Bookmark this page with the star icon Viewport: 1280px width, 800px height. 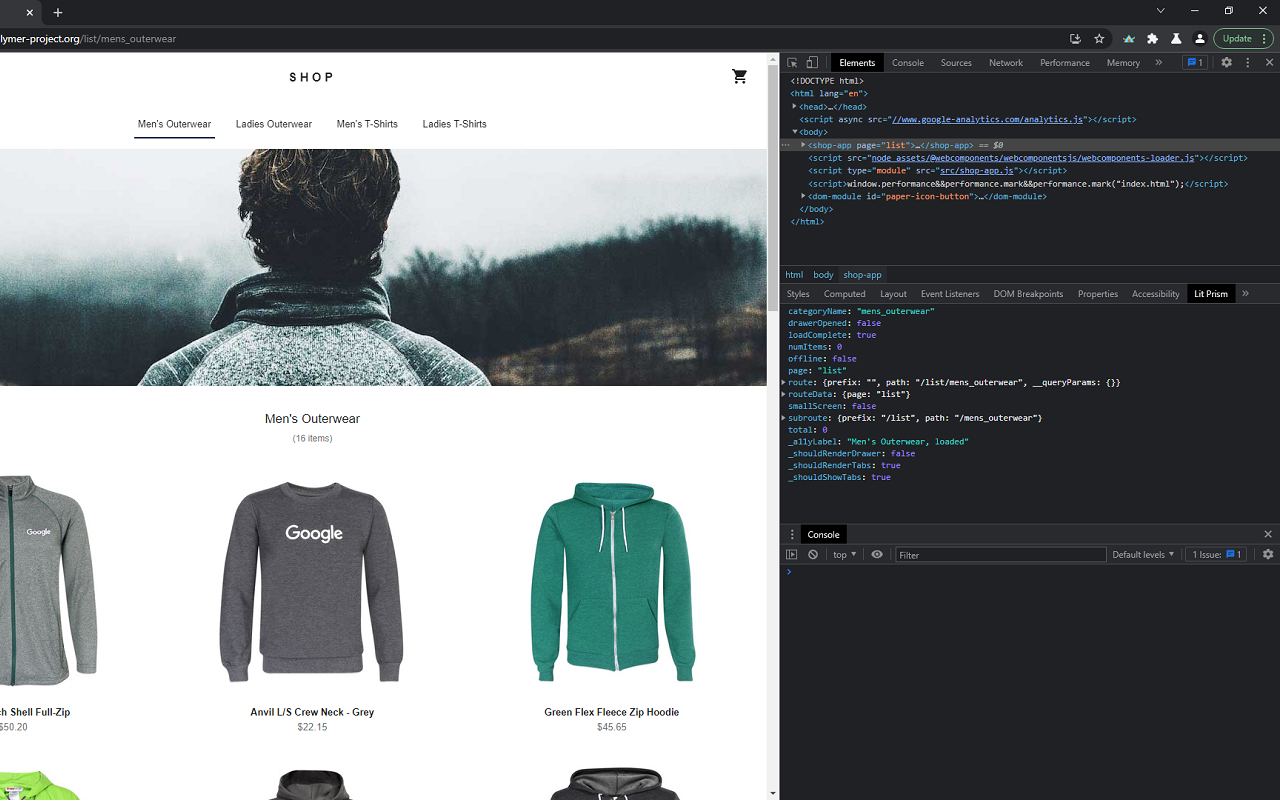tap(1099, 39)
